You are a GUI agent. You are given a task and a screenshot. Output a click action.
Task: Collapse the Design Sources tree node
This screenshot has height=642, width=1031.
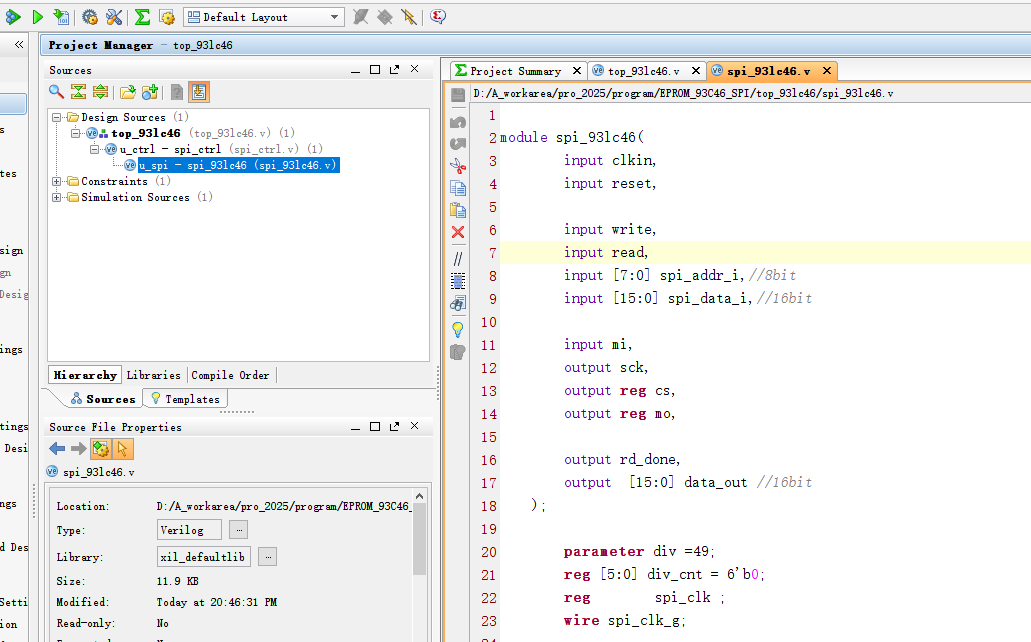tap(57, 117)
